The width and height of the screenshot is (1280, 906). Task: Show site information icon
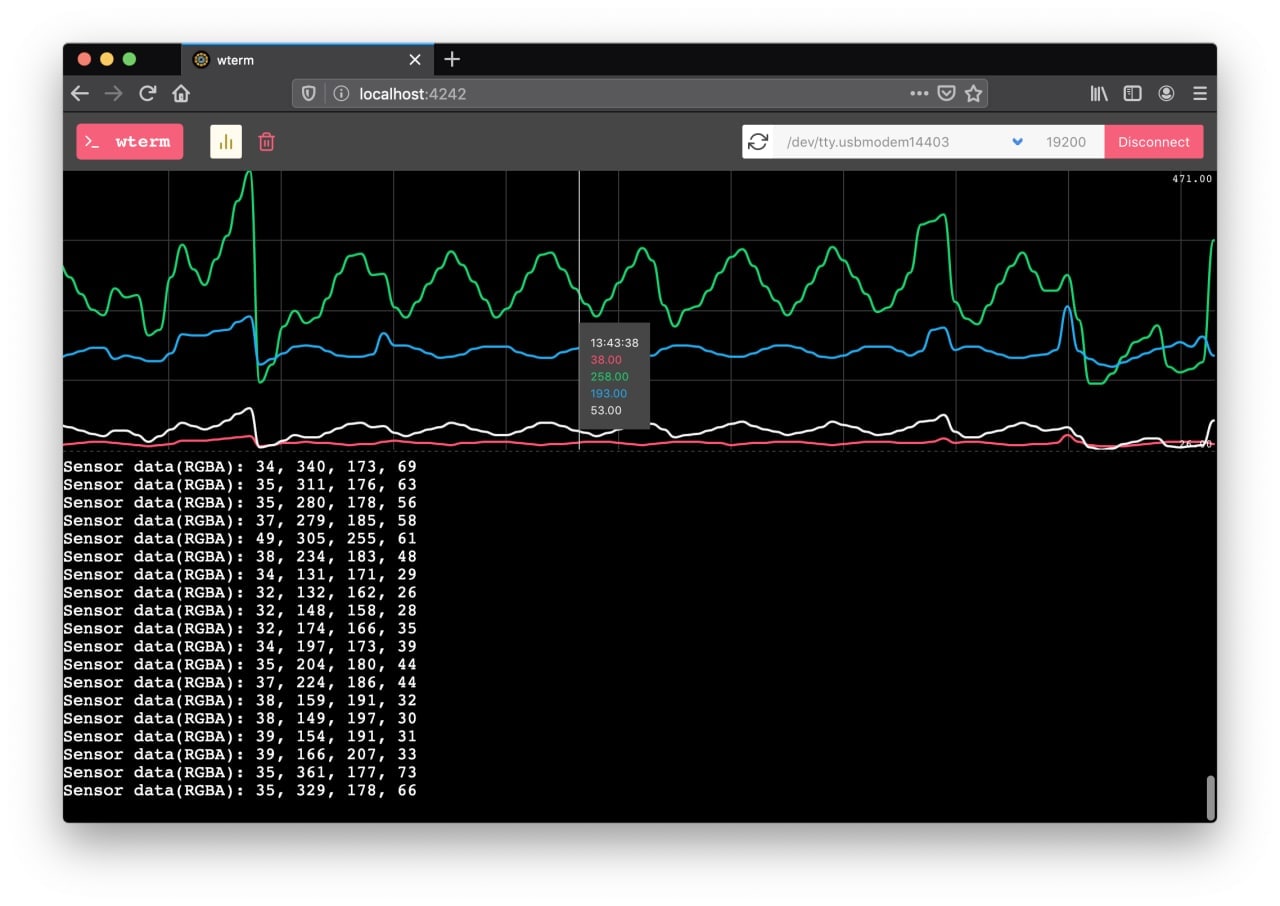[x=341, y=93]
